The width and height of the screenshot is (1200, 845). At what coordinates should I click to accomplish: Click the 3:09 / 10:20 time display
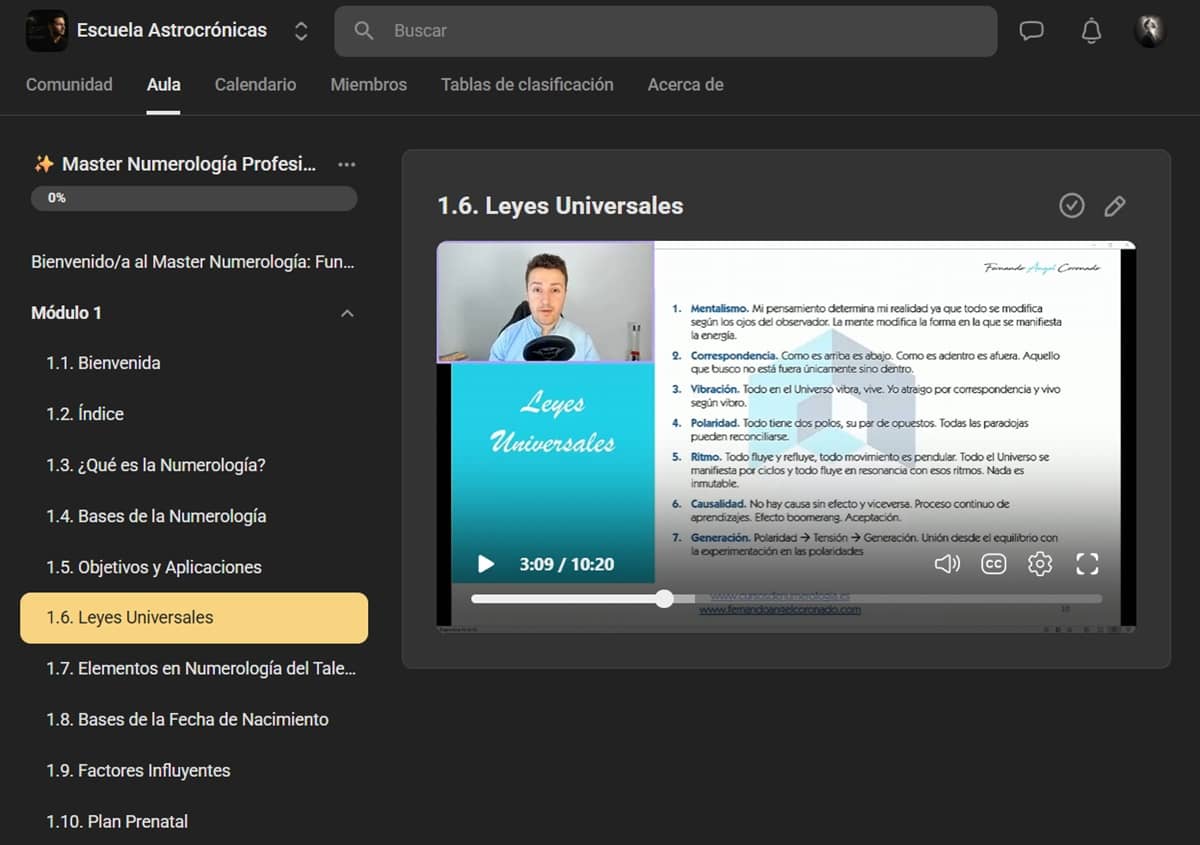tap(567, 564)
